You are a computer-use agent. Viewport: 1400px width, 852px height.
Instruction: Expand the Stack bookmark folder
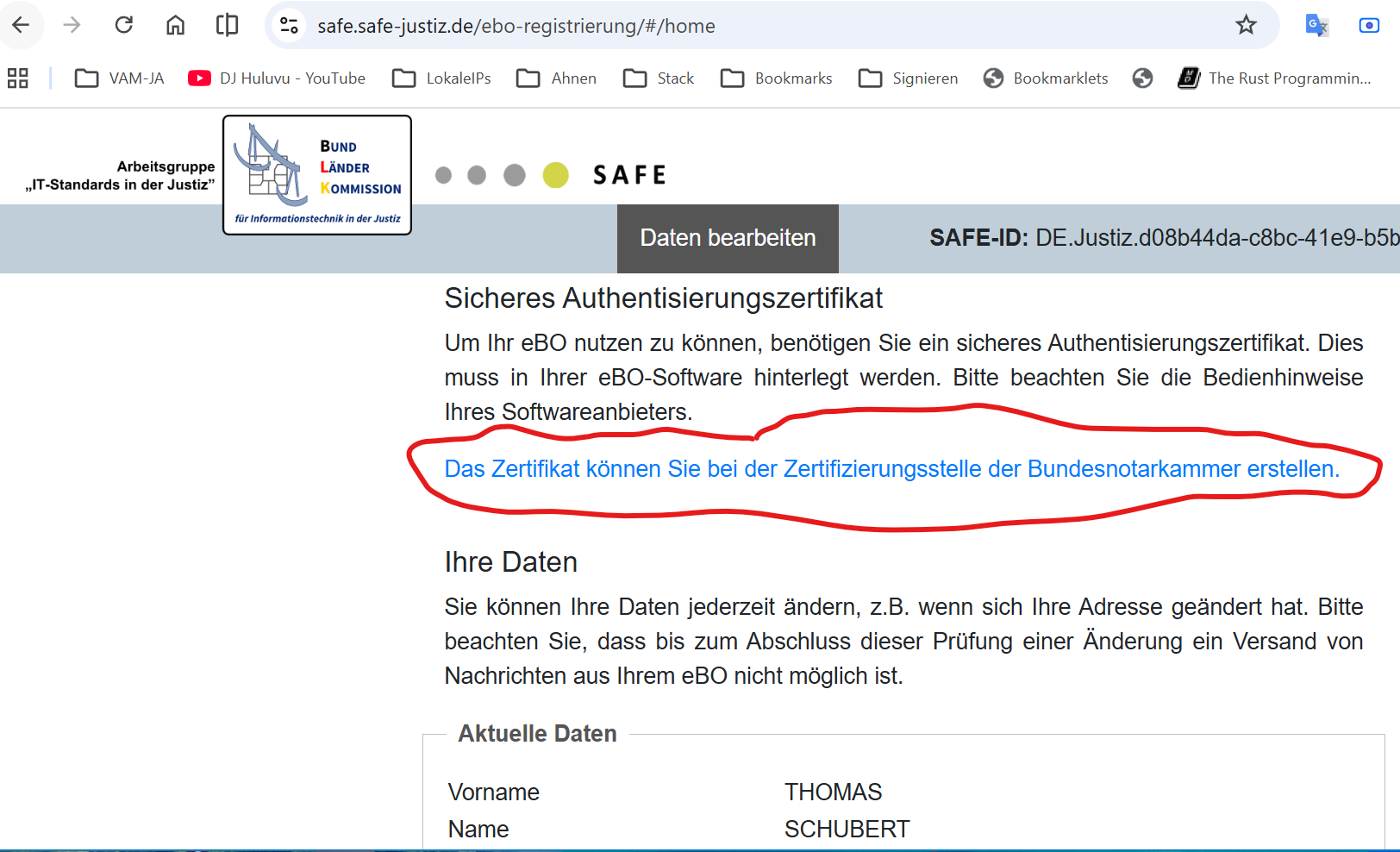(659, 78)
